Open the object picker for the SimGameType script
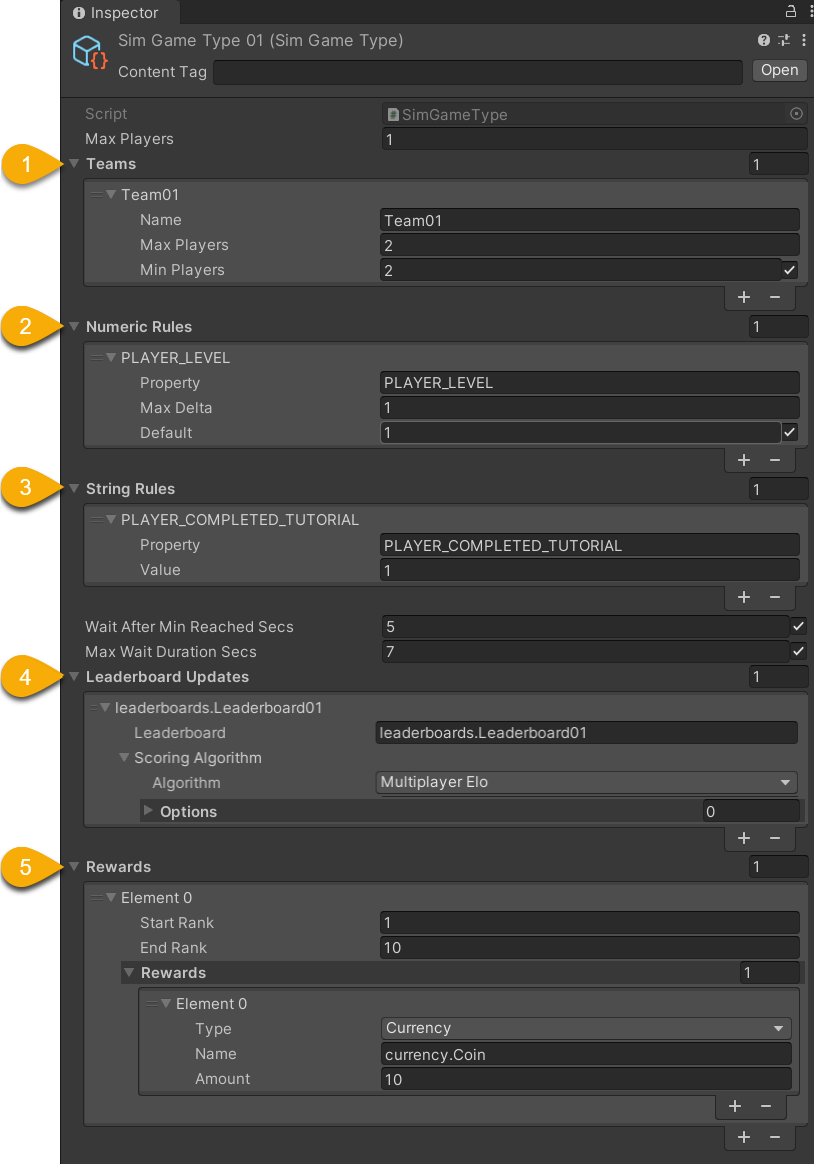This screenshot has height=1164, width=814. tap(796, 114)
